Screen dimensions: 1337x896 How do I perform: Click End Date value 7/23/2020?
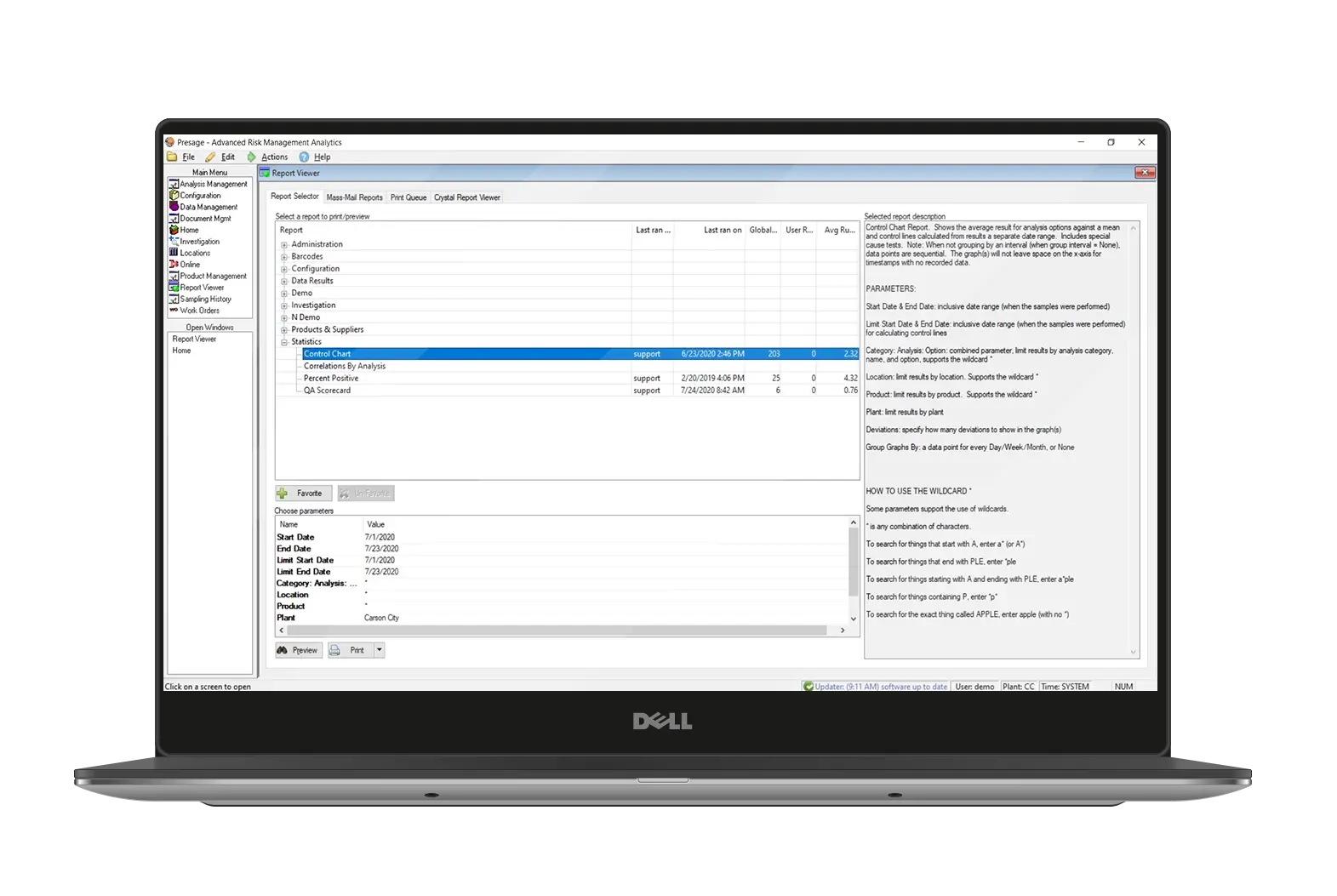(x=381, y=549)
